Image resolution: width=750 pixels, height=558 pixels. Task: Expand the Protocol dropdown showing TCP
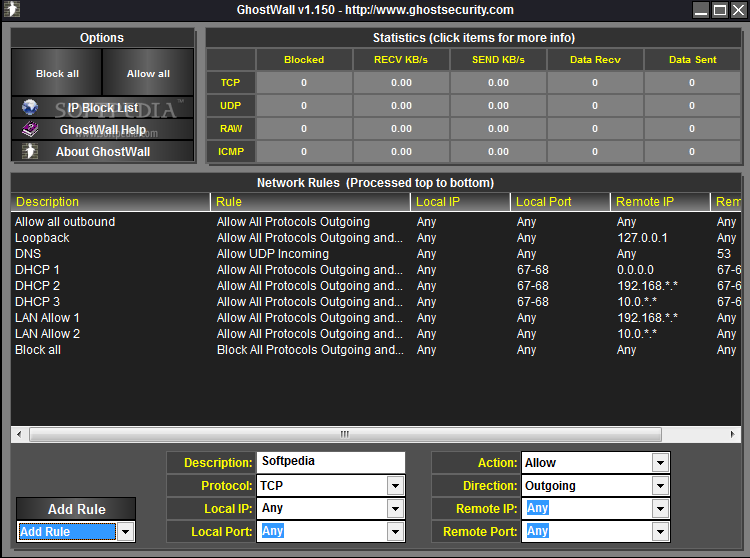coord(395,486)
